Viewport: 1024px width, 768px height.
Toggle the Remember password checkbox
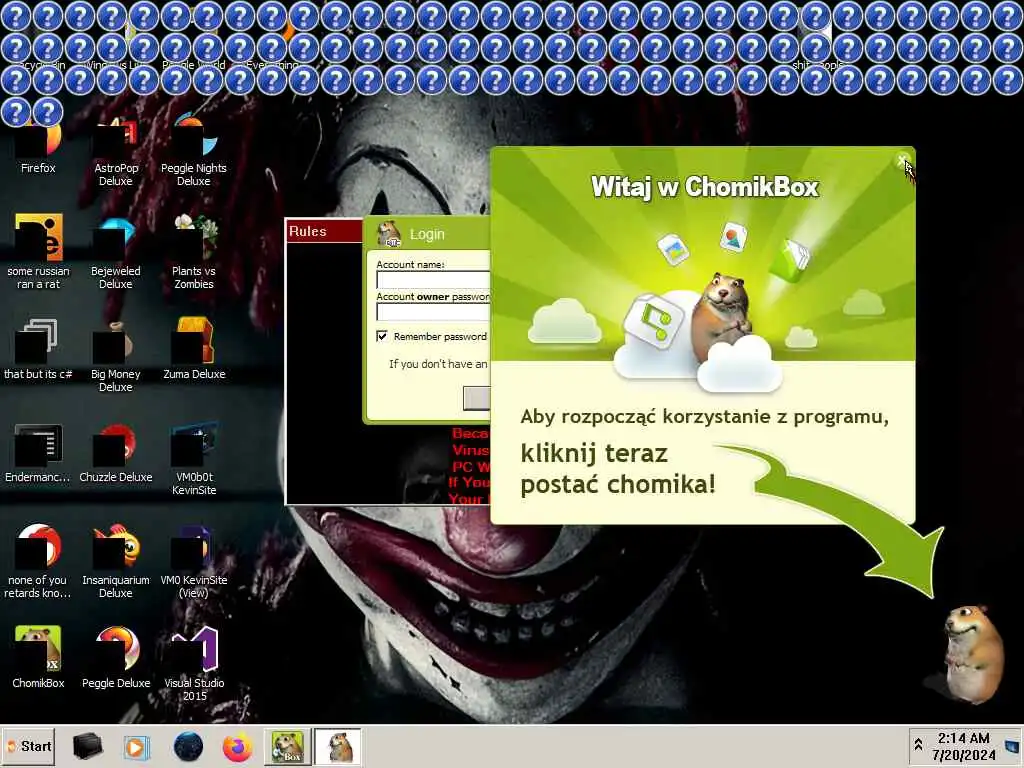(x=382, y=336)
